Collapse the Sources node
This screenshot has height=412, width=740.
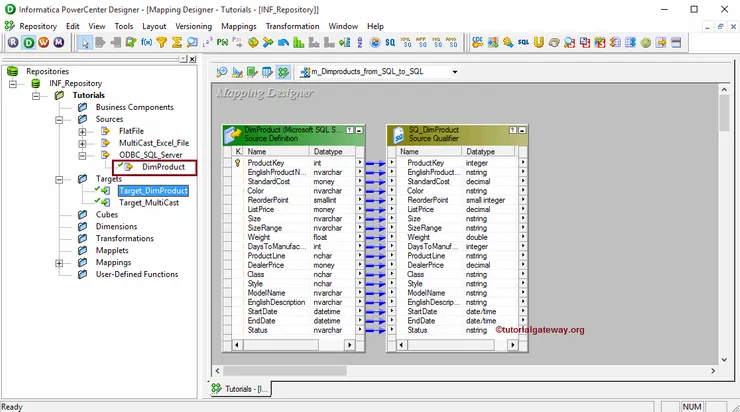[59, 120]
